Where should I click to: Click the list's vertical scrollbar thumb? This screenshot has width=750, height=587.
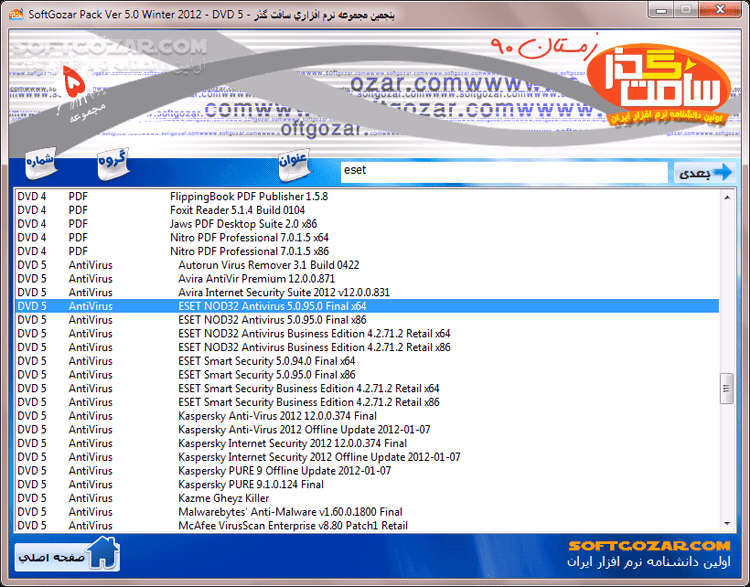(x=726, y=386)
